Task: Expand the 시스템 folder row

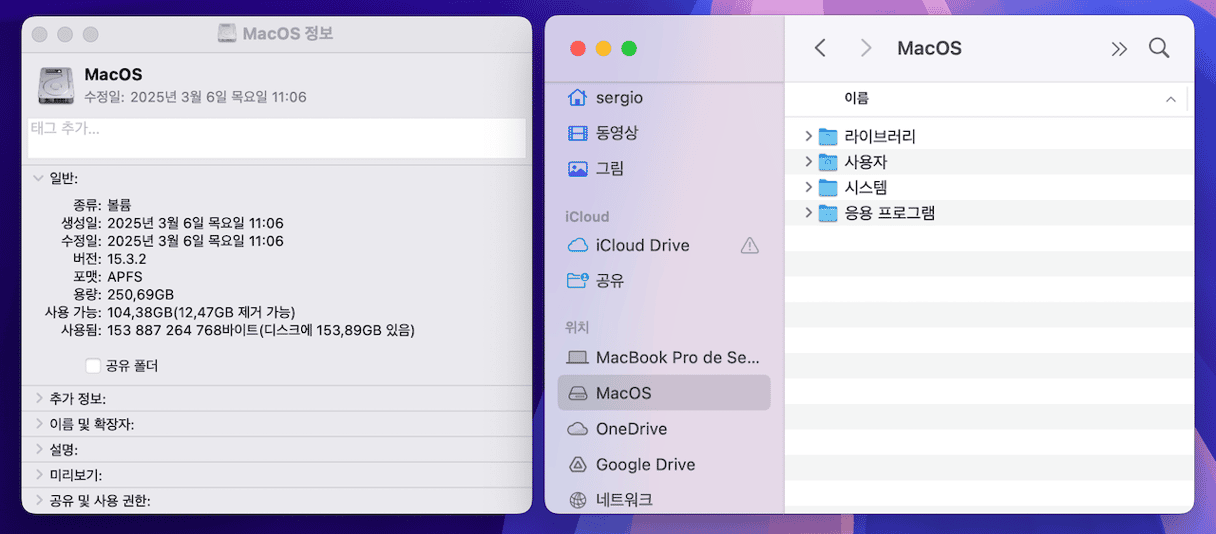Action: click(808, 187)
